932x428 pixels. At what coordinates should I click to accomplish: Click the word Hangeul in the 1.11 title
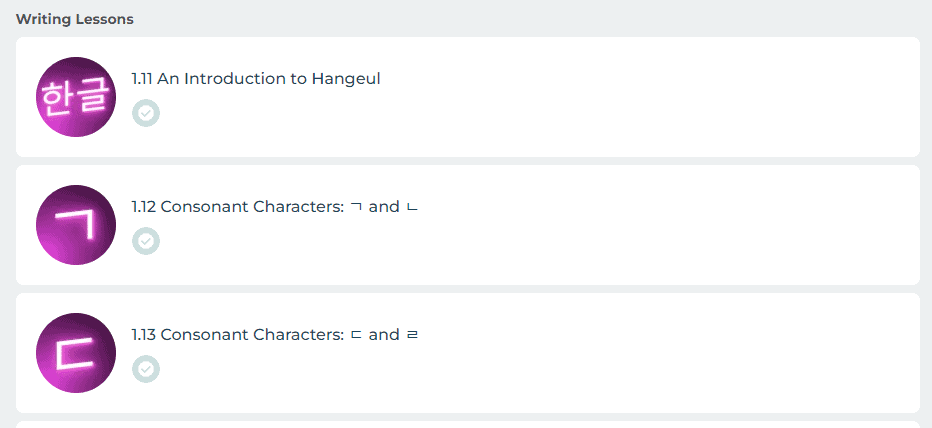[x=346, y=79]
